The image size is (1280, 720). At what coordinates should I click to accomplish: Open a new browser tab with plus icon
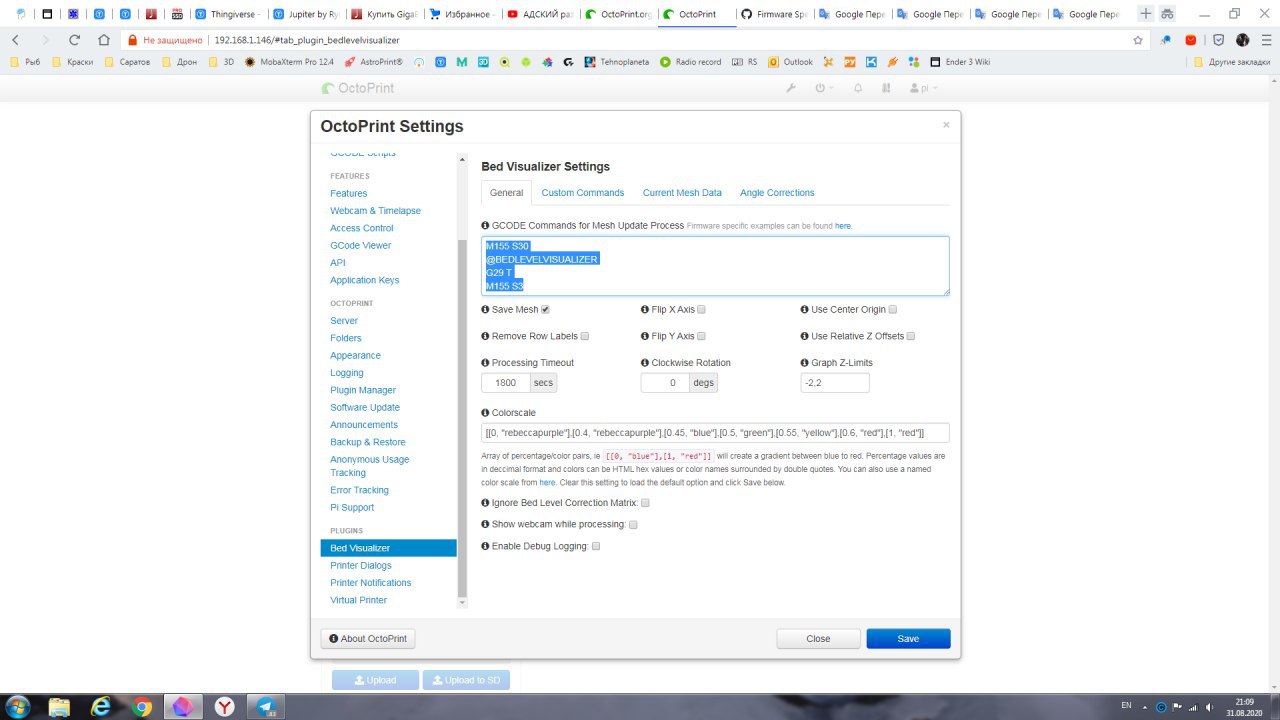point(1146,14)
